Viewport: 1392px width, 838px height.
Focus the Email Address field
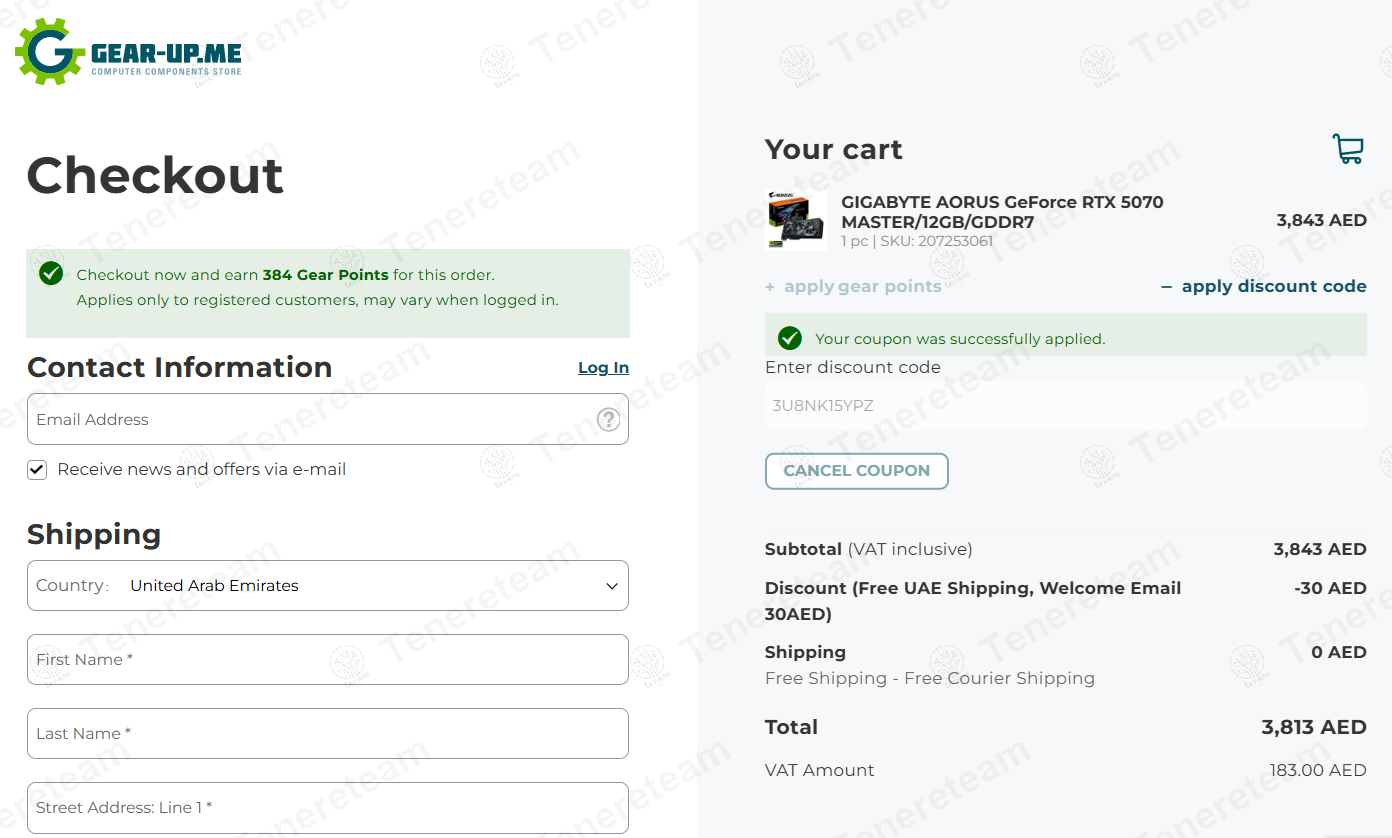click(x=310, y=420)
